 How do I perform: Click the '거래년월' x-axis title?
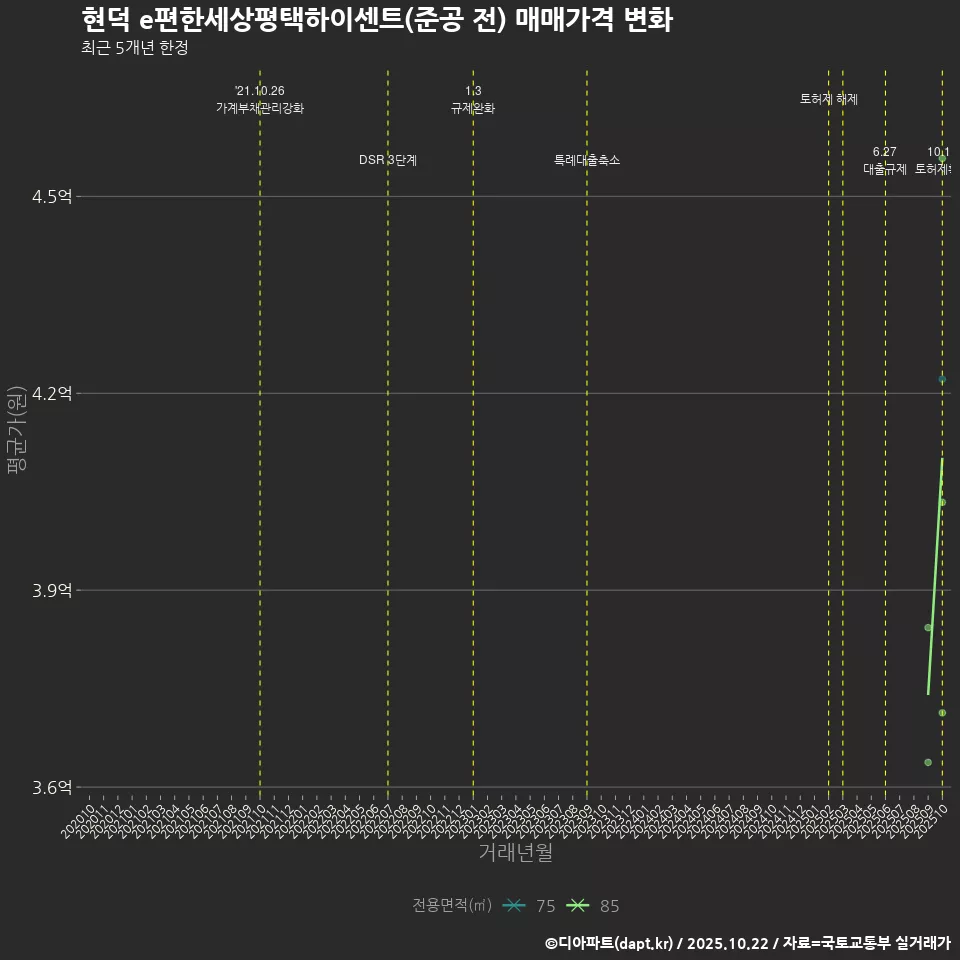pyautogui.click(x=515, y=852)
